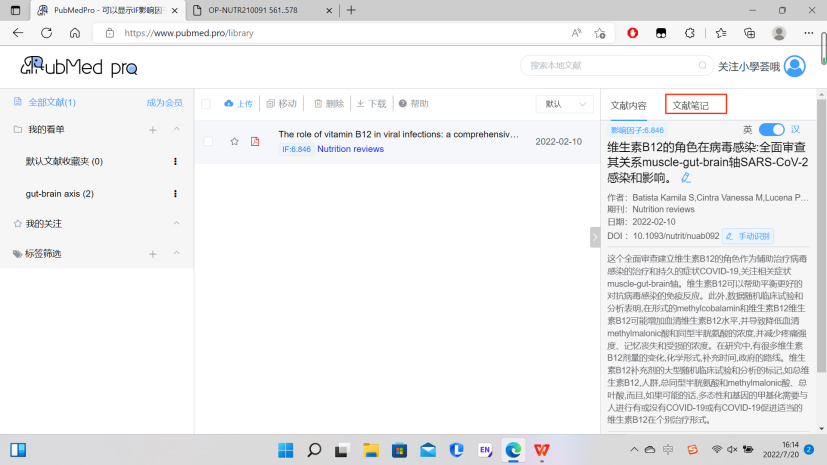This screenshot has height=465, width=827.
Task: Collapse the right details panel with arrow handle
Action: (x=595, y=237)
